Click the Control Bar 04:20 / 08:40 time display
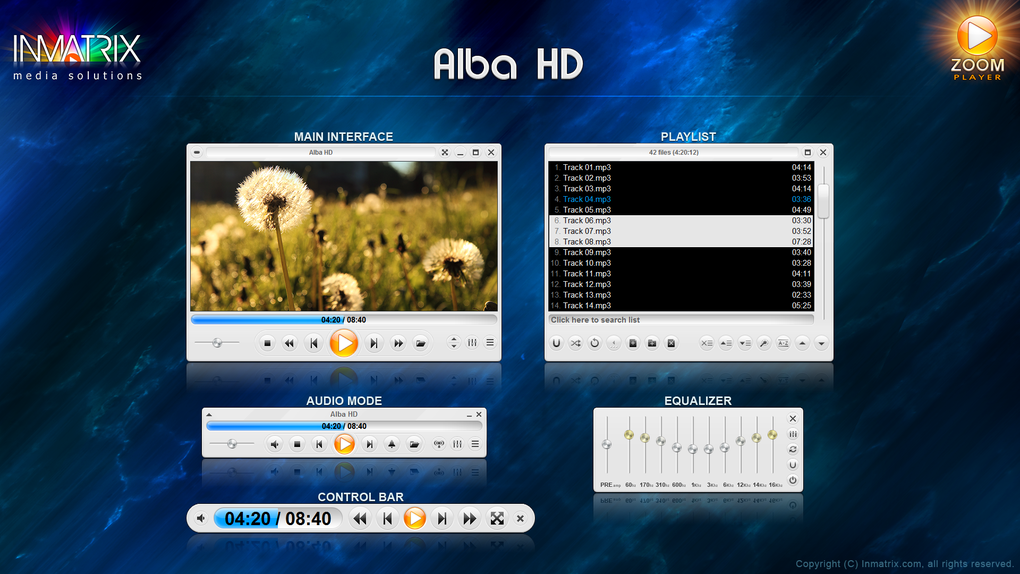 (278, 519)
